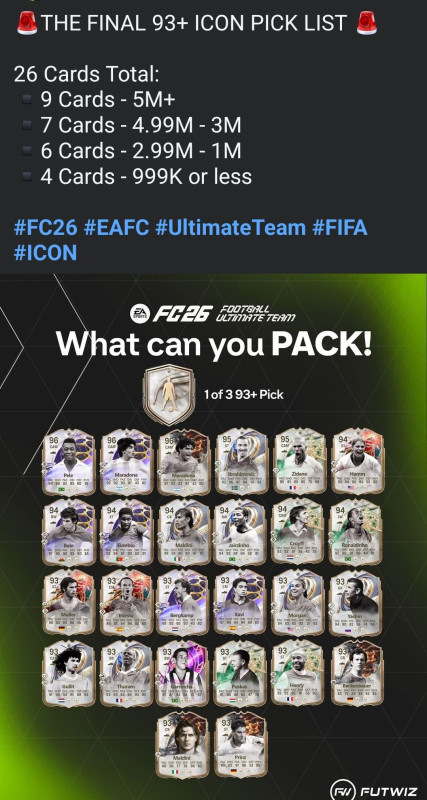
Task: Select the 93-rated Prinz card
Action: tap(240, 744)
